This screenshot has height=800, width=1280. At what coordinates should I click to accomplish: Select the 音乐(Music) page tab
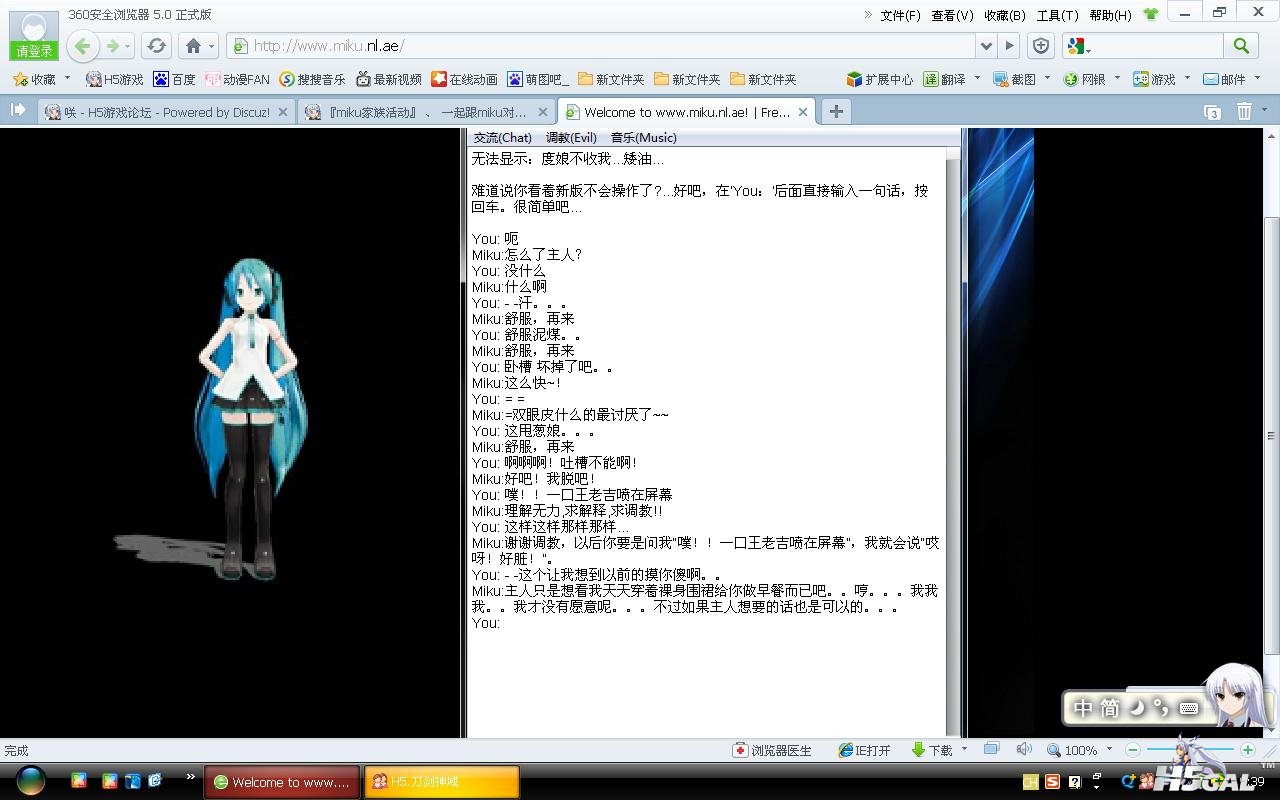point(644,138)
